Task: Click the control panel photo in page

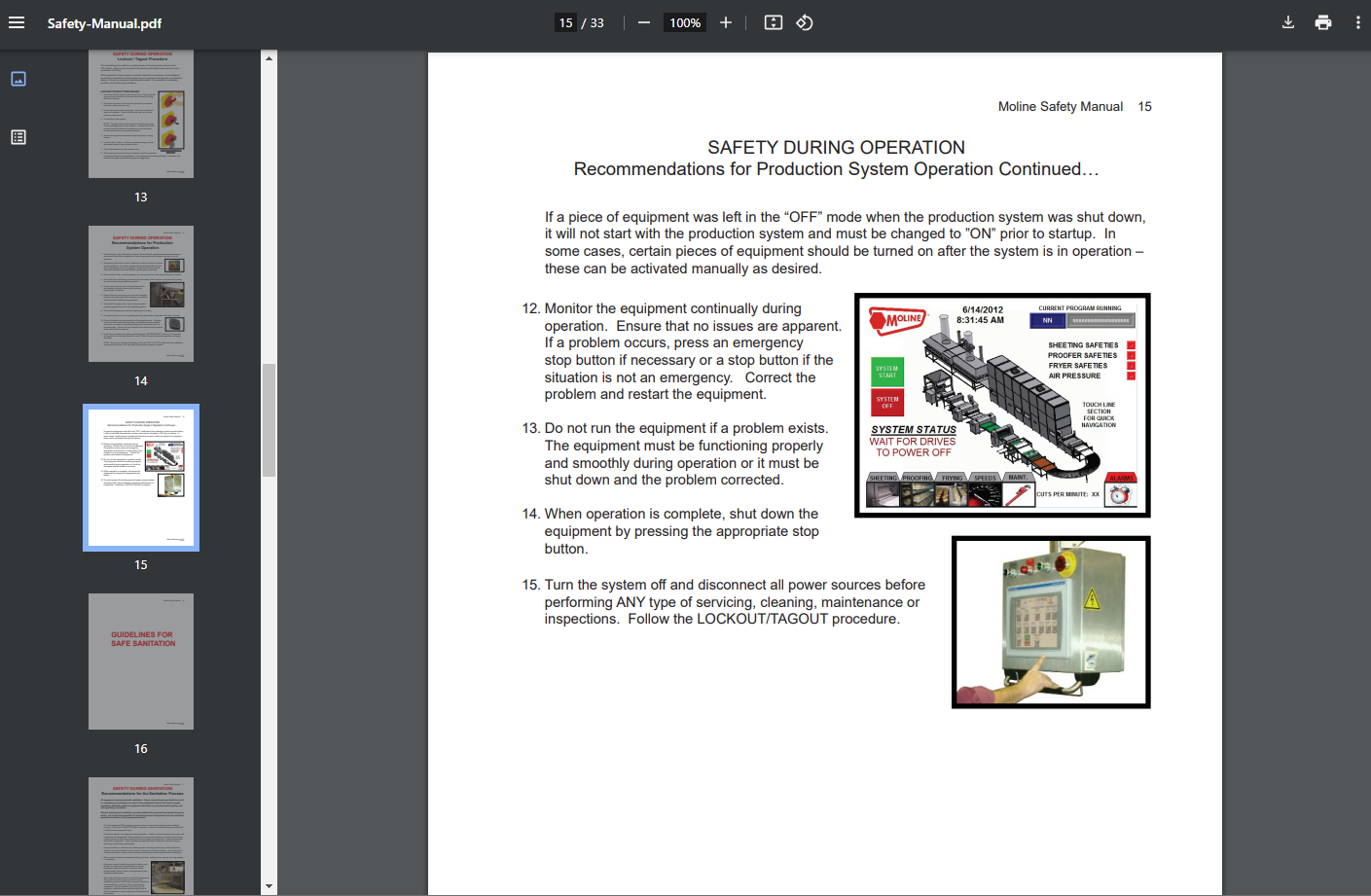Action: pyautogui.click(x=1051, y=622)
